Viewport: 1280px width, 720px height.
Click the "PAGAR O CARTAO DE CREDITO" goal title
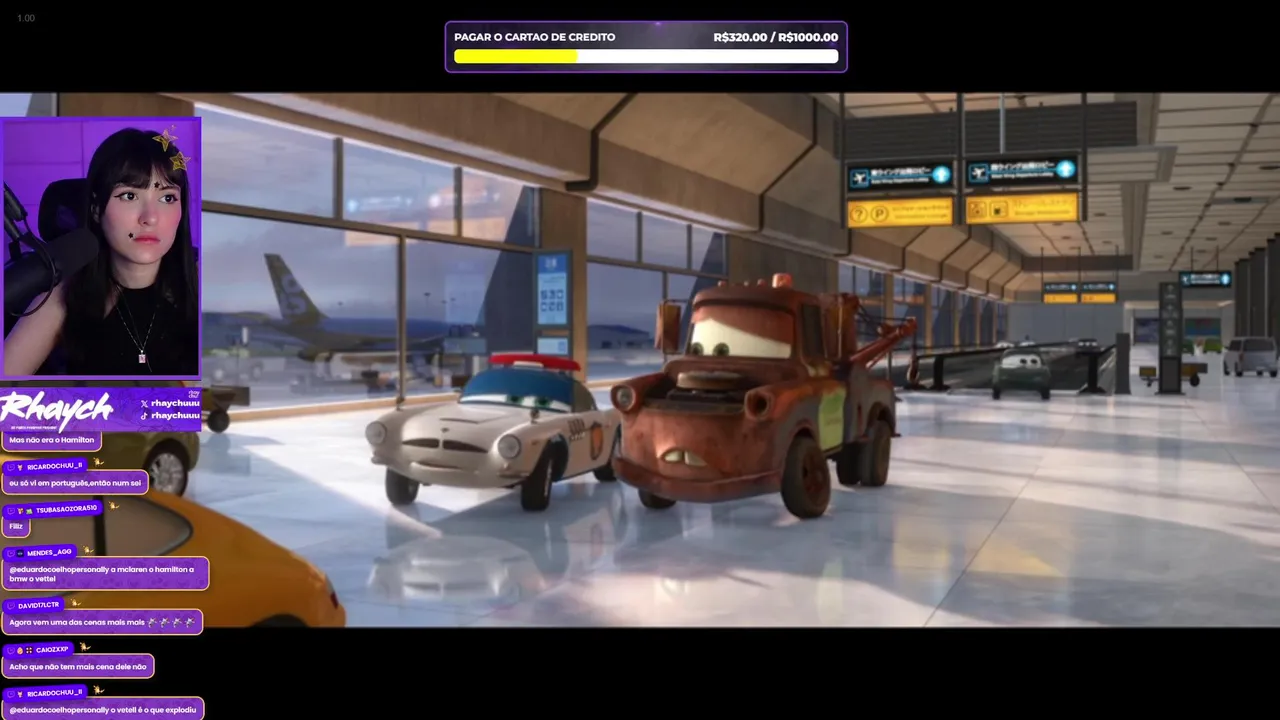pos(535,37)
